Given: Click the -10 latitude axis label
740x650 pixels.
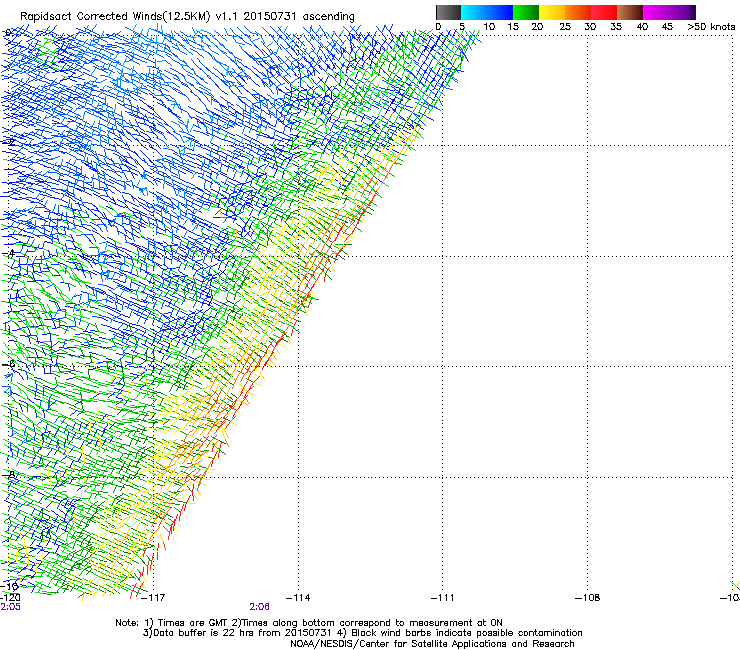Looking at the screenshot, I should coord(9,586).
